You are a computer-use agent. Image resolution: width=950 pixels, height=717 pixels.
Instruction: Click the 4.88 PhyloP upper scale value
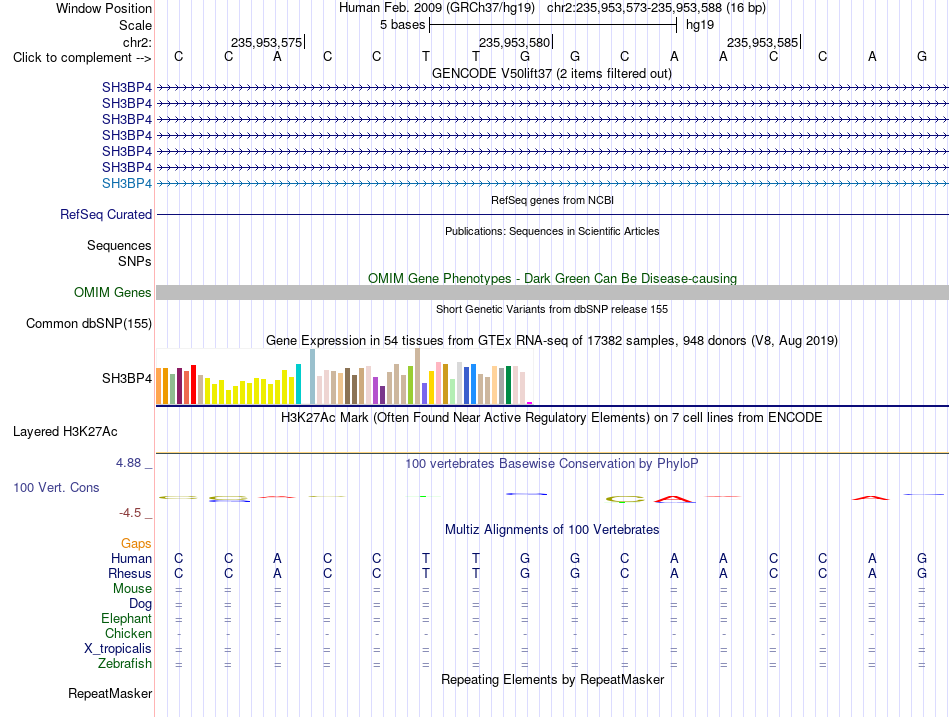pyautogui.click(x=128, y=463)
